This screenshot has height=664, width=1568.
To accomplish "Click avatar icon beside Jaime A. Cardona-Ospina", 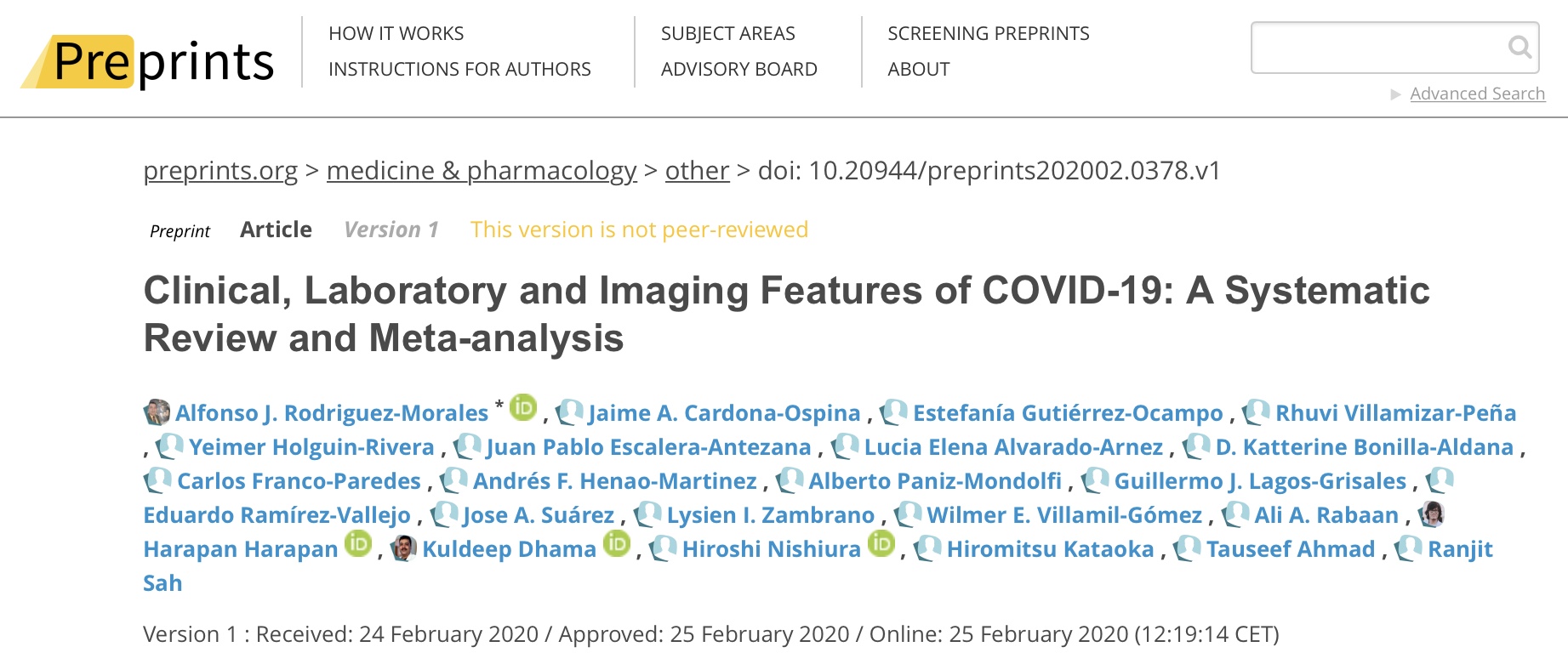I will [x=569, y=412].
